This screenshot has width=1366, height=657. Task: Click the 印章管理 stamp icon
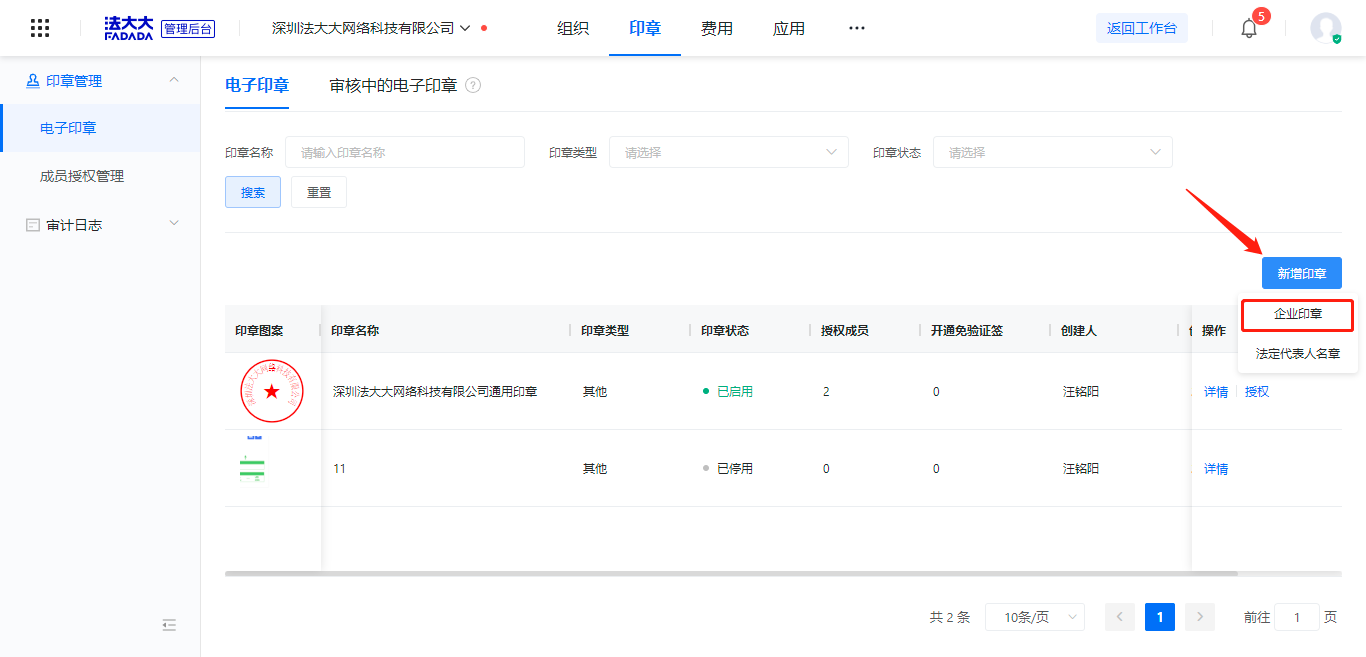[x=33, y=81]
